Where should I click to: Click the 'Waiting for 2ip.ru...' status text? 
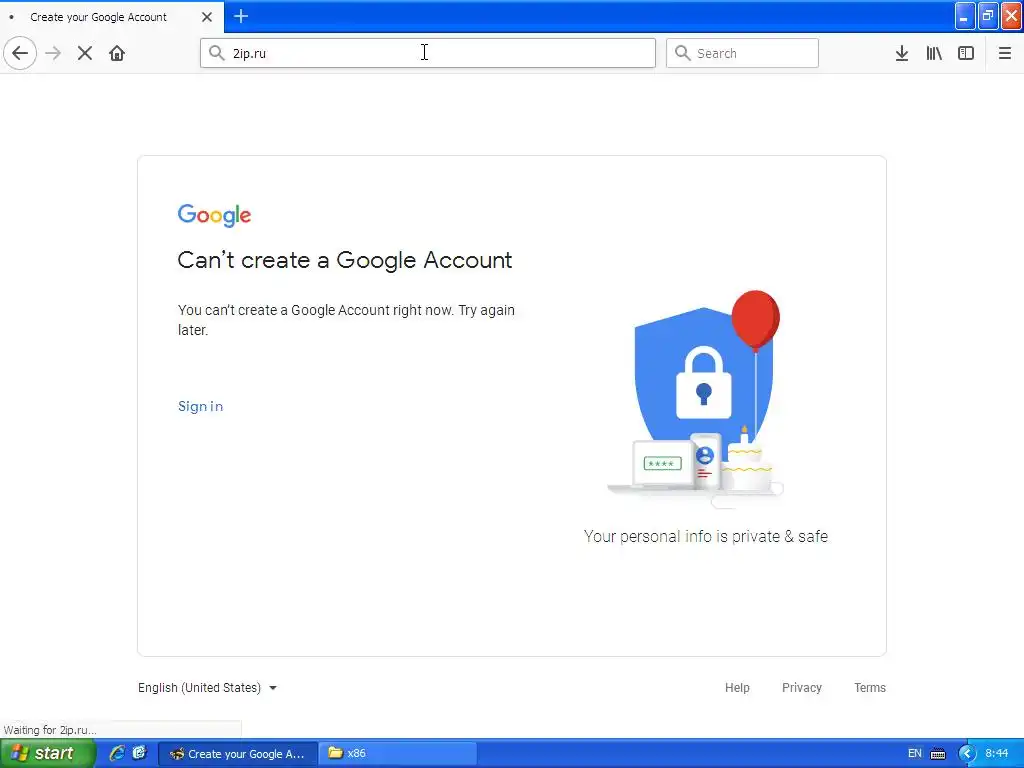(50, 730)
